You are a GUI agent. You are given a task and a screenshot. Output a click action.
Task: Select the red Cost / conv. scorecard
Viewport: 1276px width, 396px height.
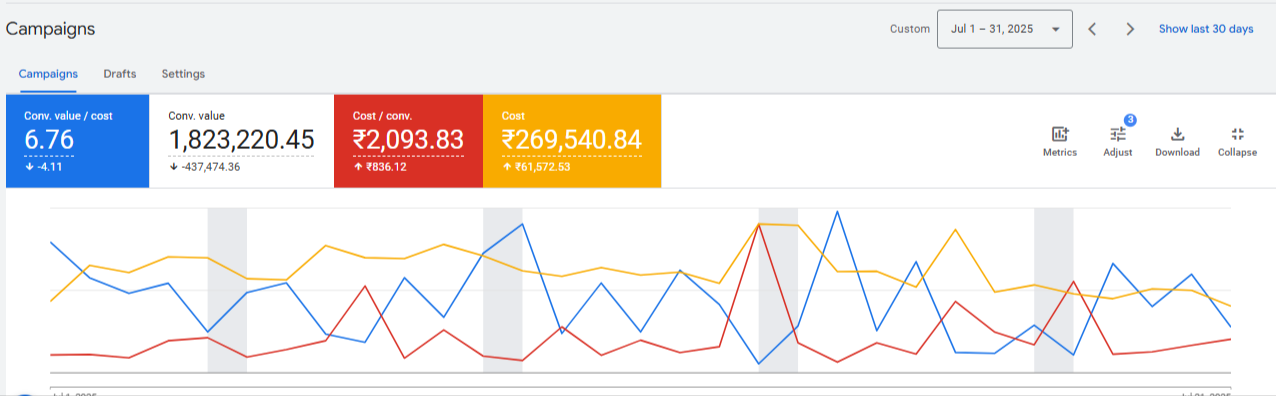click(408, 141)
